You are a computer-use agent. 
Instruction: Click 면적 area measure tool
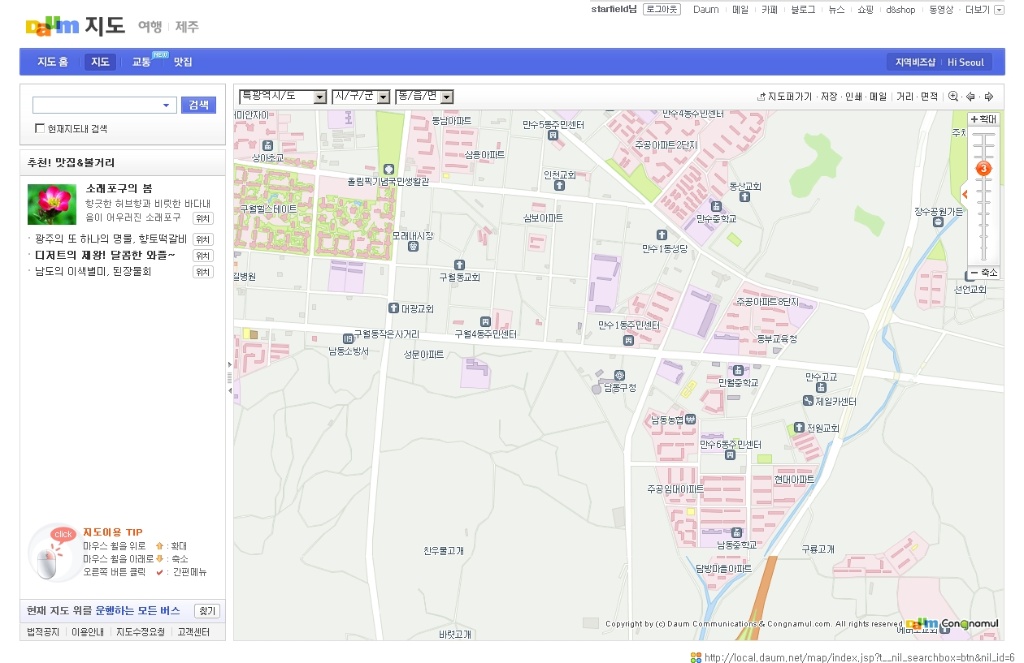[x=929, y=97]
